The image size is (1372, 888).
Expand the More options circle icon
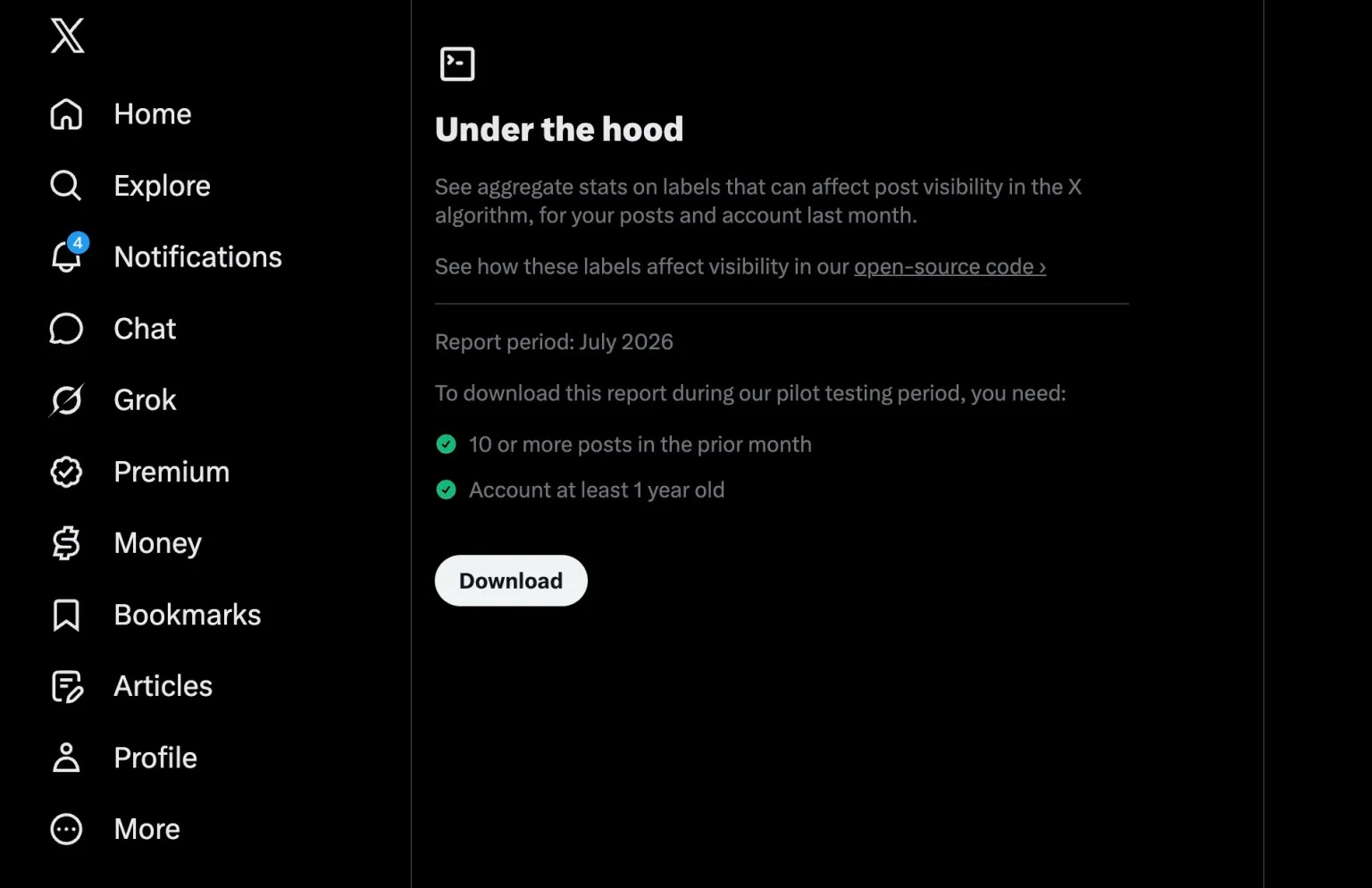coord(66,829)
